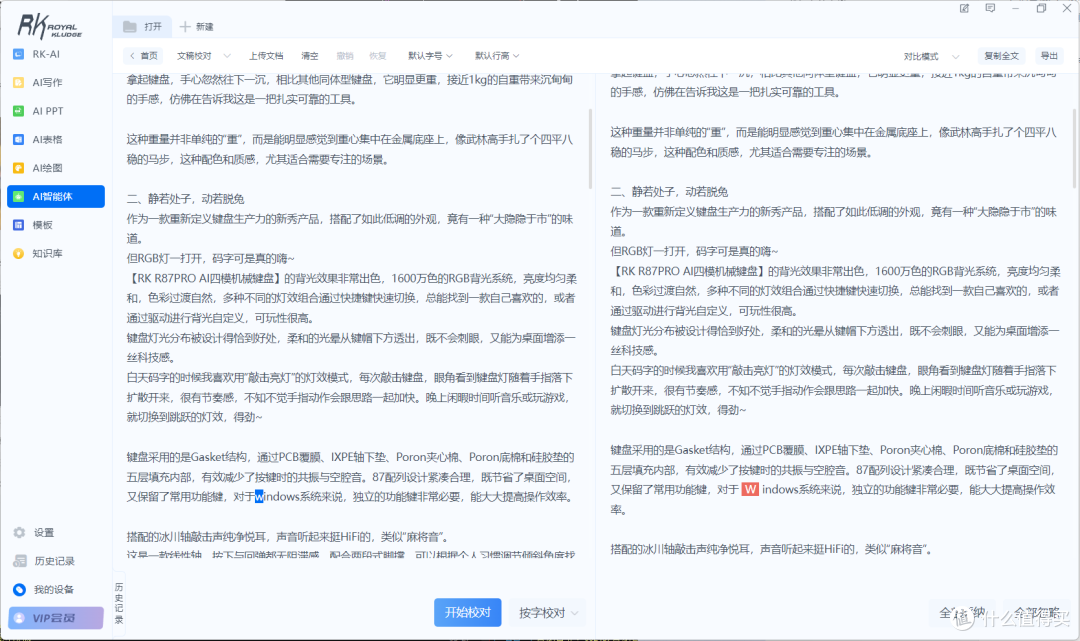Select AI智能体 in the sidebar
The height and width of the screenshot is (641, 1080).
[x=56, y=196]
